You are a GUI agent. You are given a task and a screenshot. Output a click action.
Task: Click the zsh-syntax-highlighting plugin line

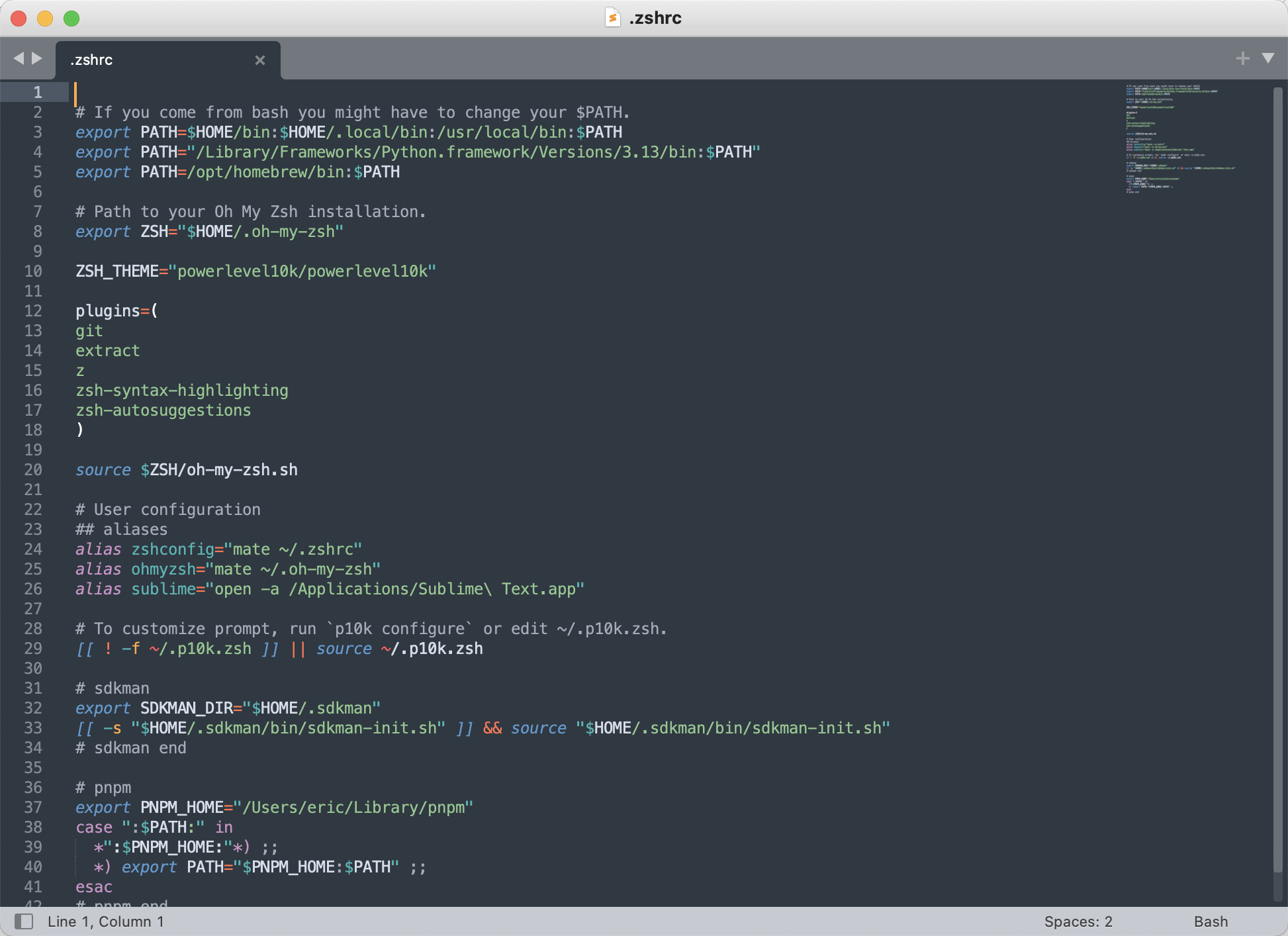tap(182, 391)
